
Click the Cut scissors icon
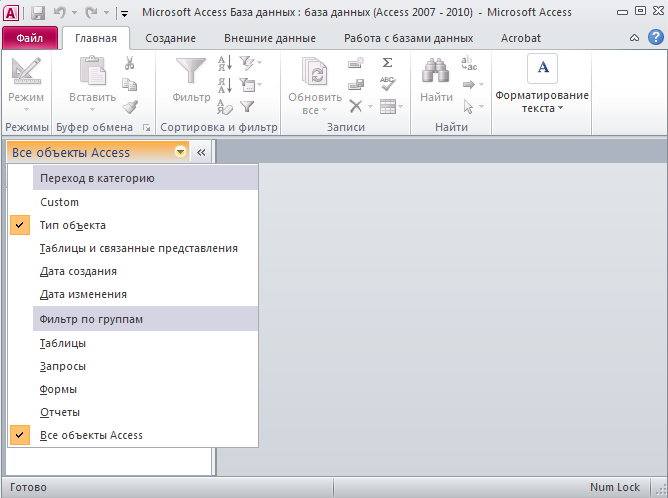130,63
